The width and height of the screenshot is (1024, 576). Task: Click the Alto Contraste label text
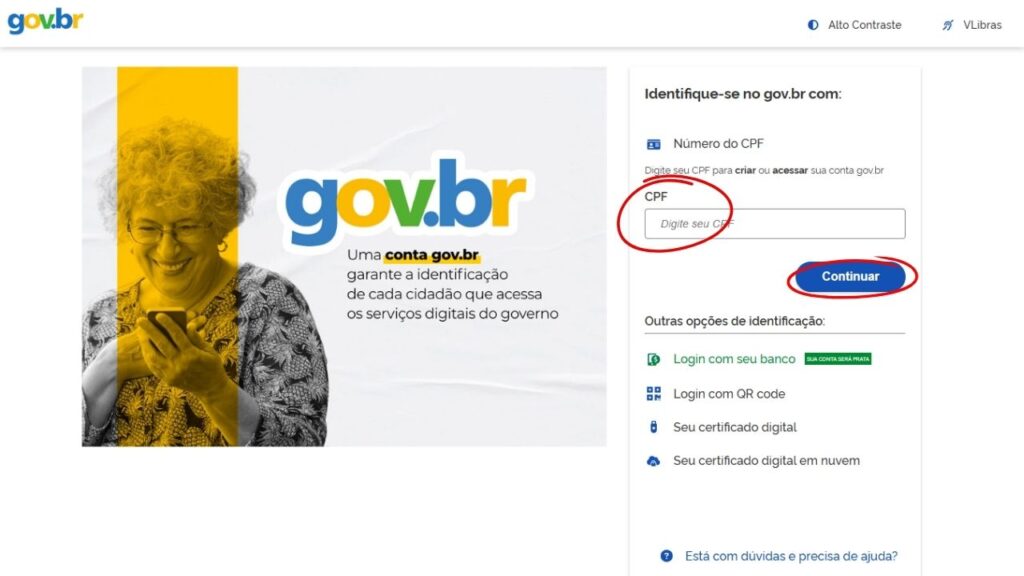click(865, 25)
